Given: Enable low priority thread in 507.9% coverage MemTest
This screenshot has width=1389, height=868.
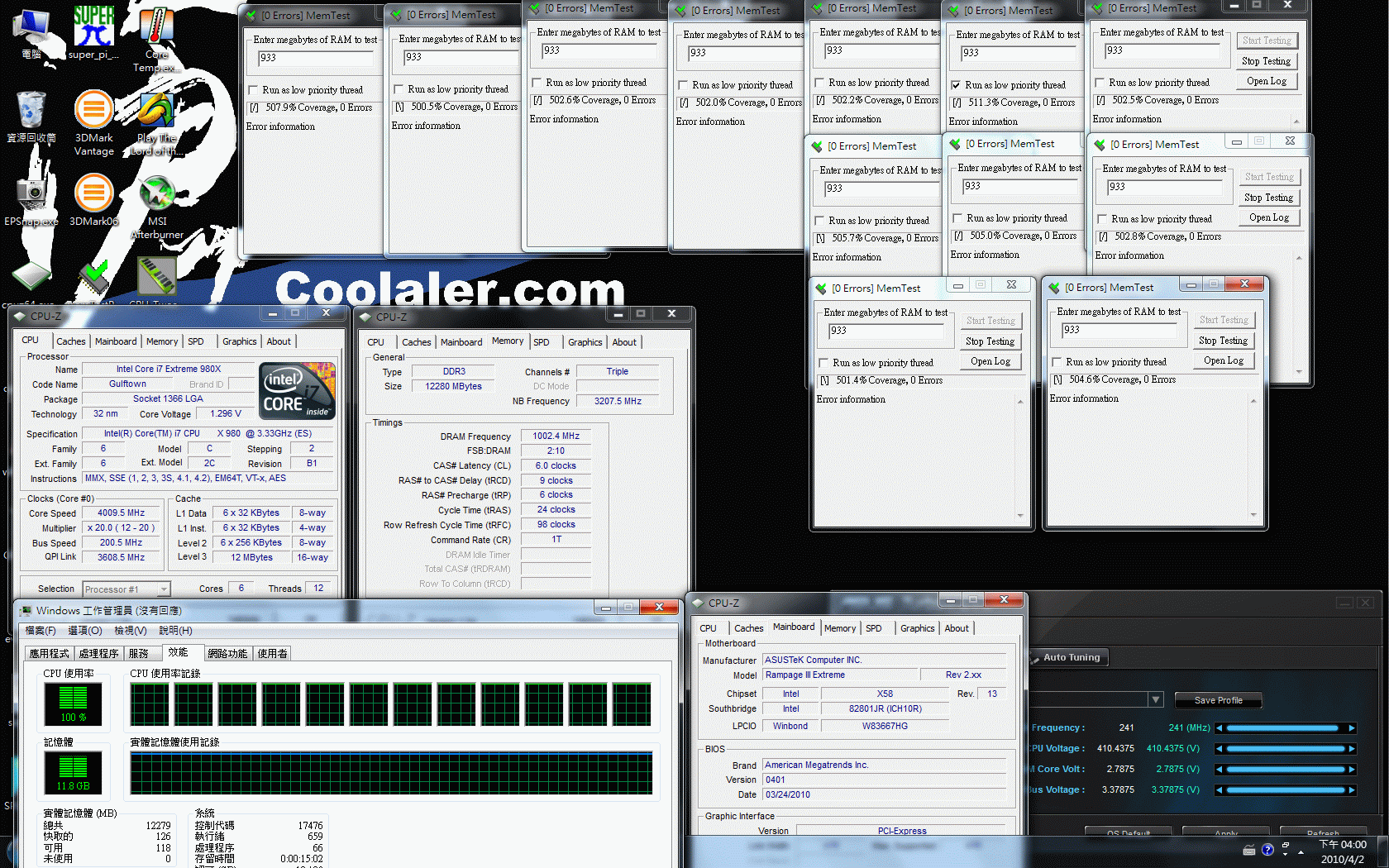Looking at the screenshot, I should click(x=254, y=90).
